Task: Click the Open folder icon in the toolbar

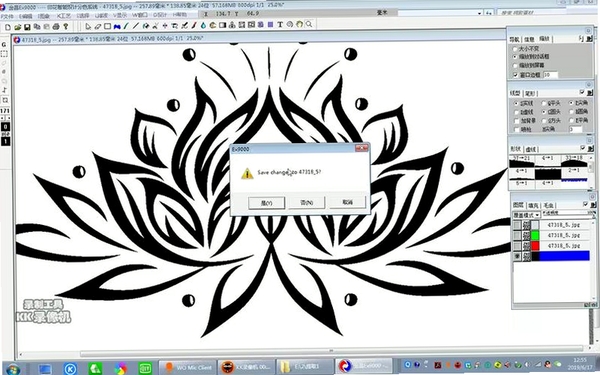Action: pyautogui.click(x=18, y=27)
